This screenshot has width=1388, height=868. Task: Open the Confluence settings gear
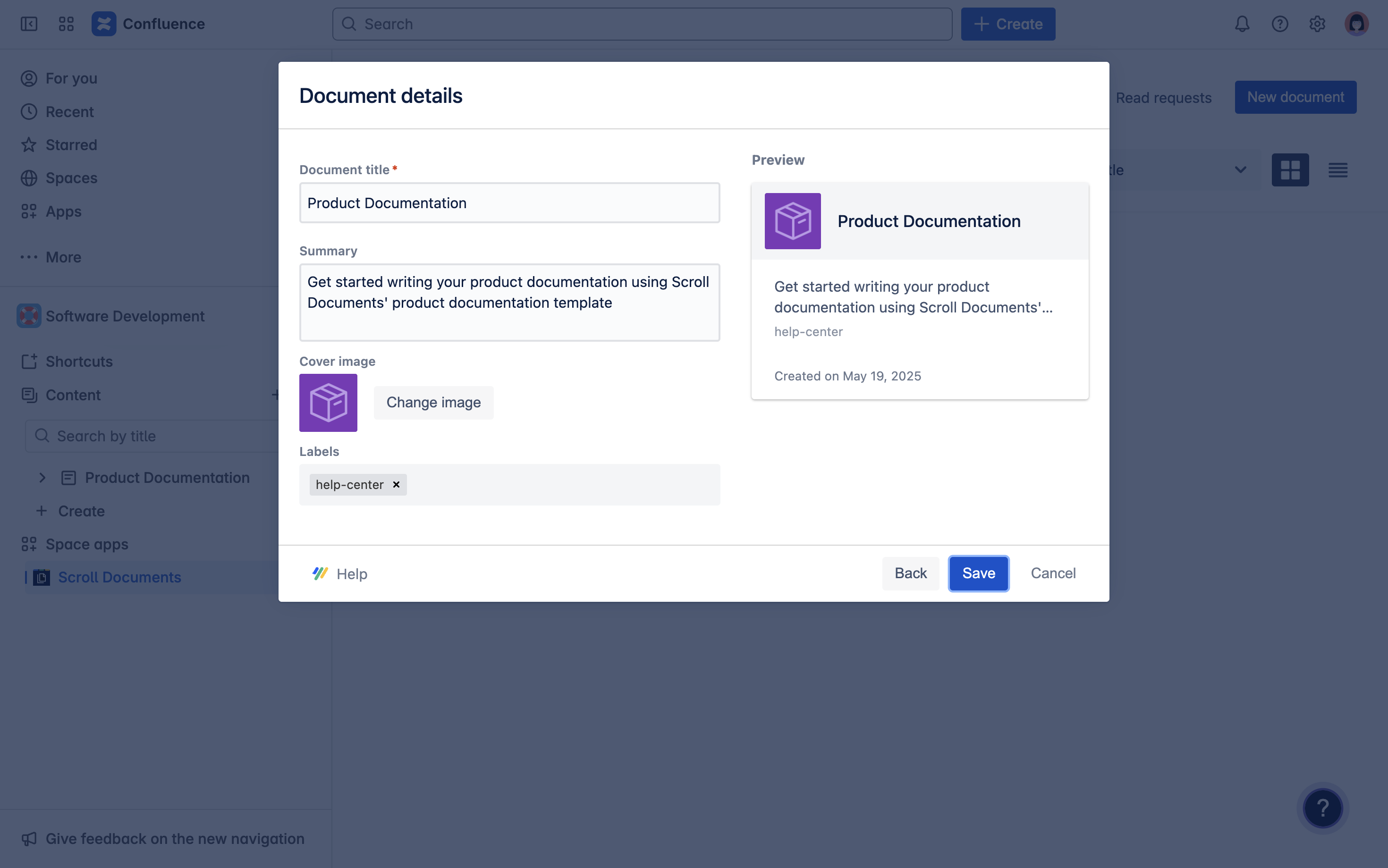(1317, 24)
